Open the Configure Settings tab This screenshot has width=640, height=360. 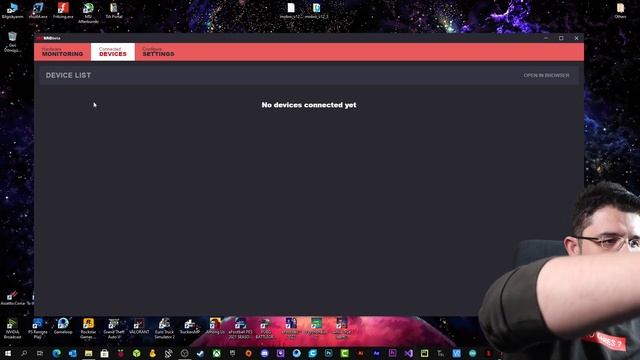click(158, 52)
